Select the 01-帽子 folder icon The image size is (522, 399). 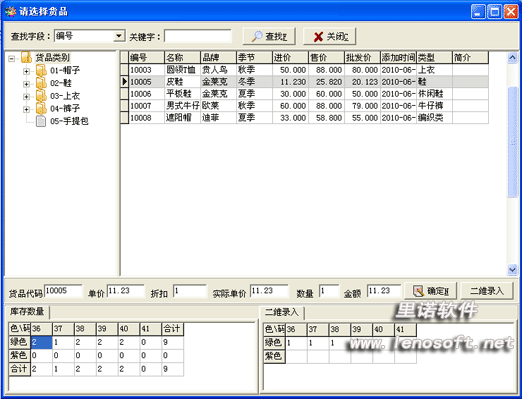pyautogui.click(x=41, y=71)
